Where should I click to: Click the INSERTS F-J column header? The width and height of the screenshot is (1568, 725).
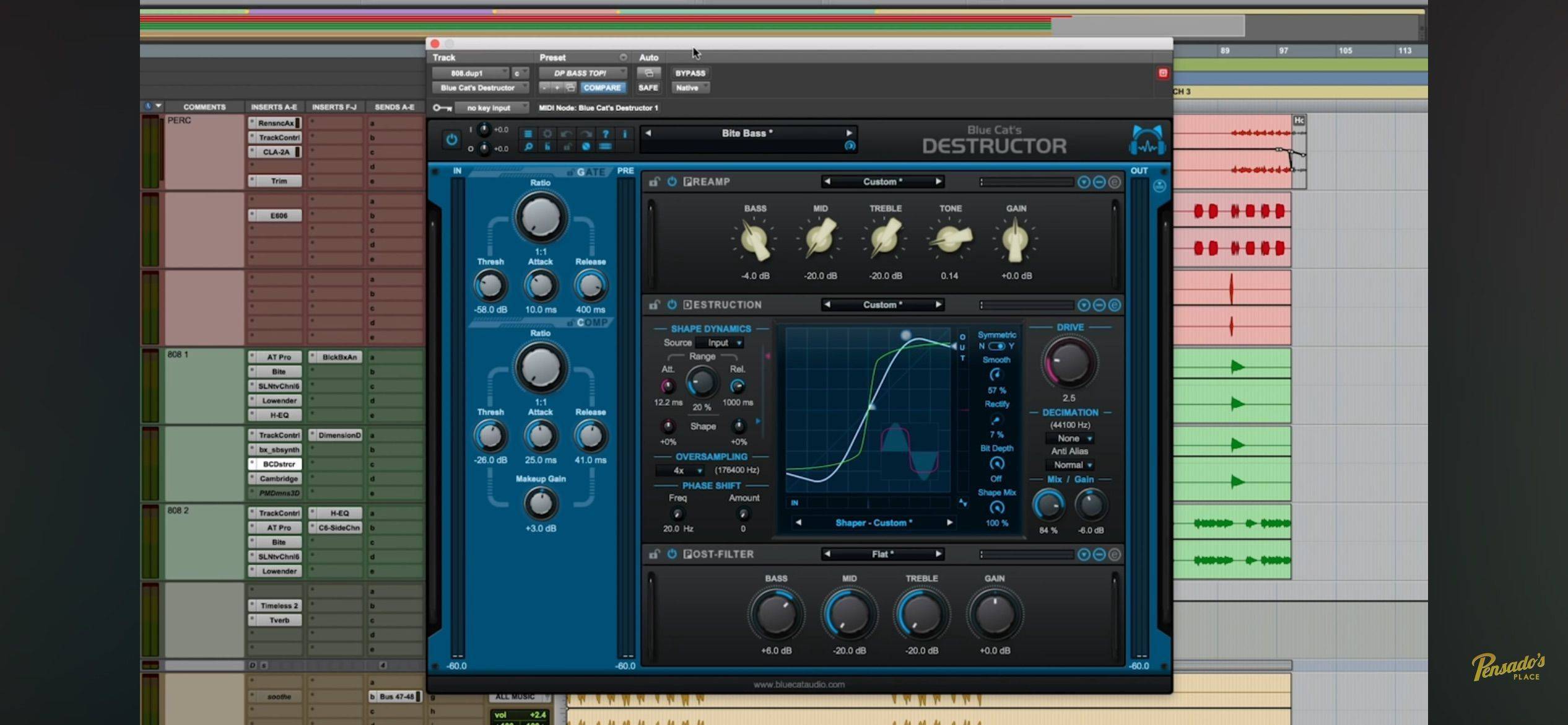coord(334,107)
